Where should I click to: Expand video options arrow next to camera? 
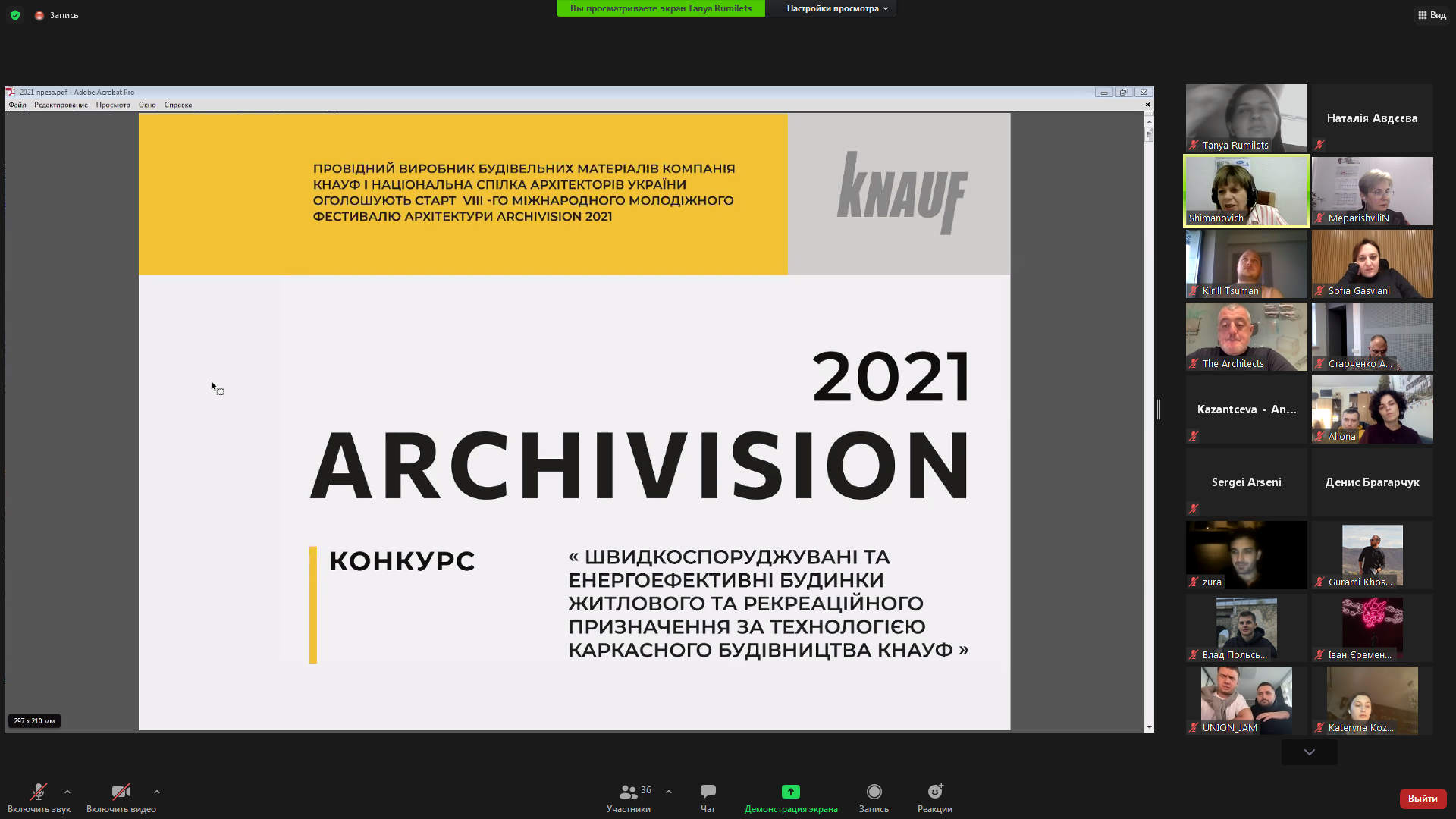(x=157, y=792)
